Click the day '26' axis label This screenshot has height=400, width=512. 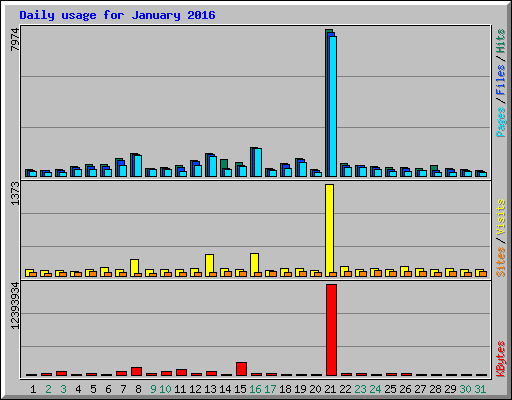(405, 389)
